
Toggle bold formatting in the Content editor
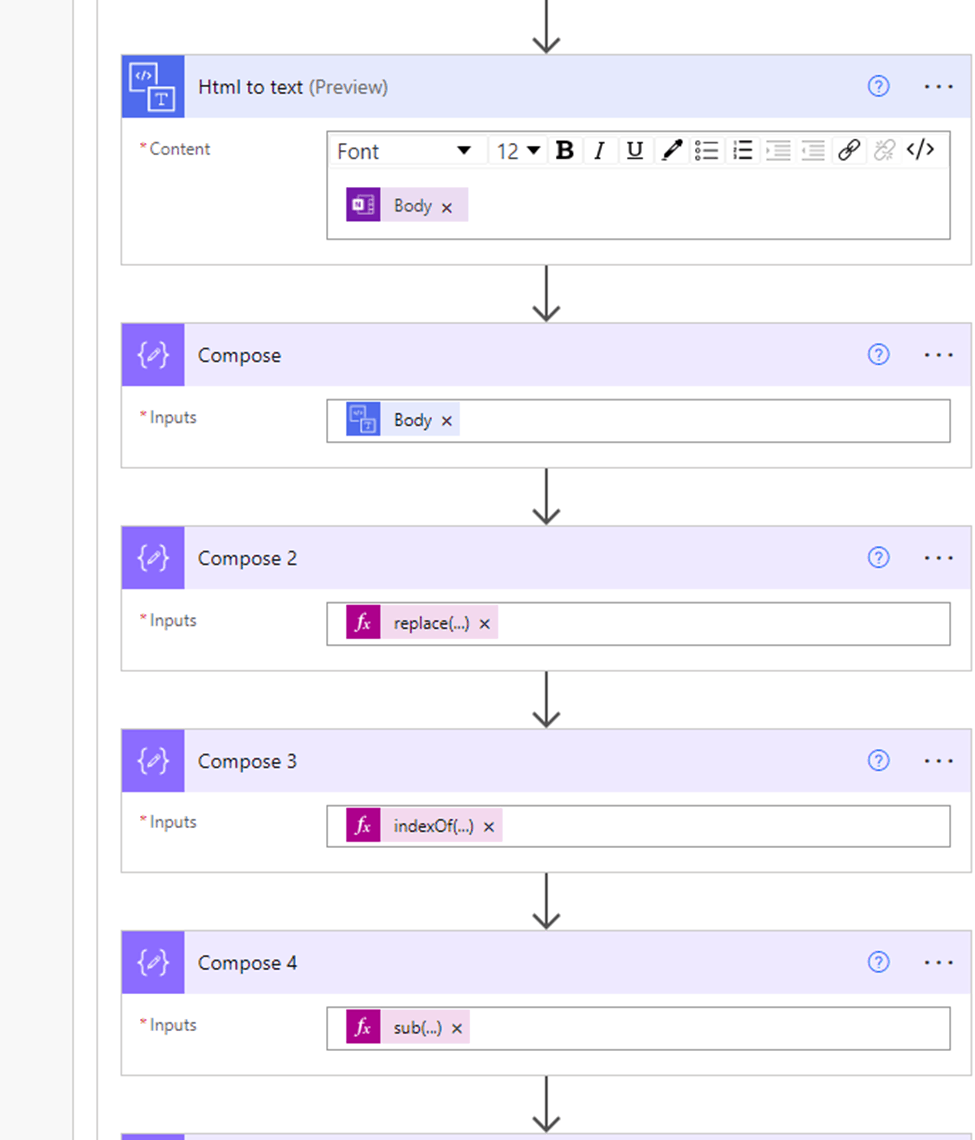564,150
